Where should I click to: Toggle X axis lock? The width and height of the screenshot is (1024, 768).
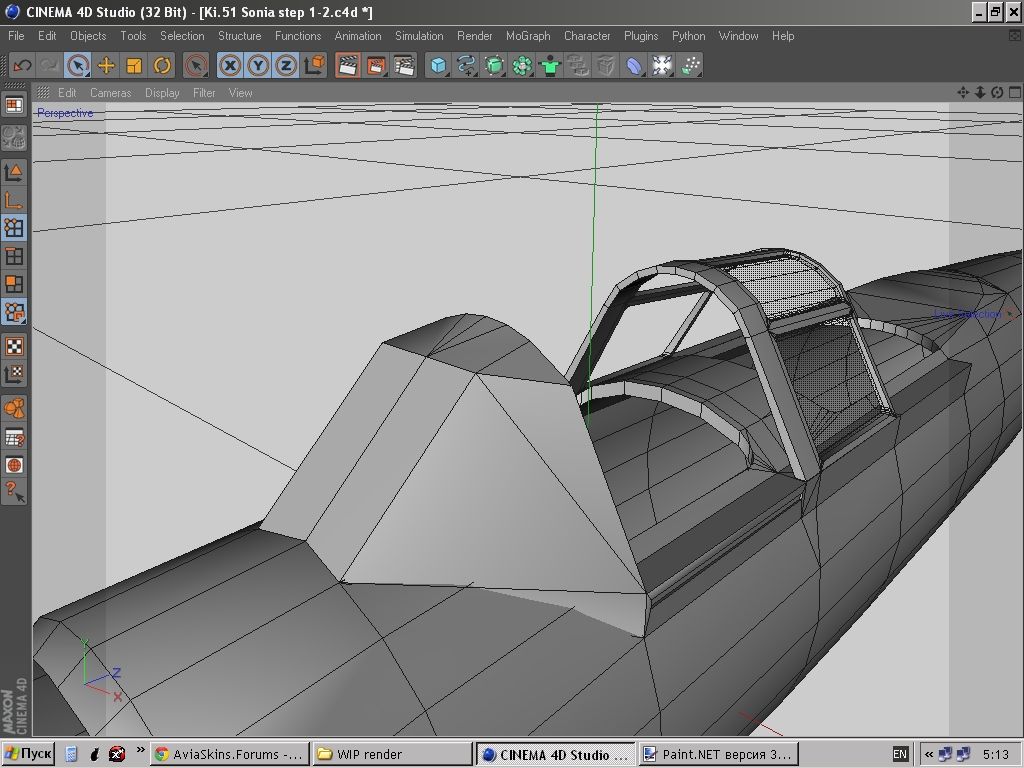click(230, 66)
